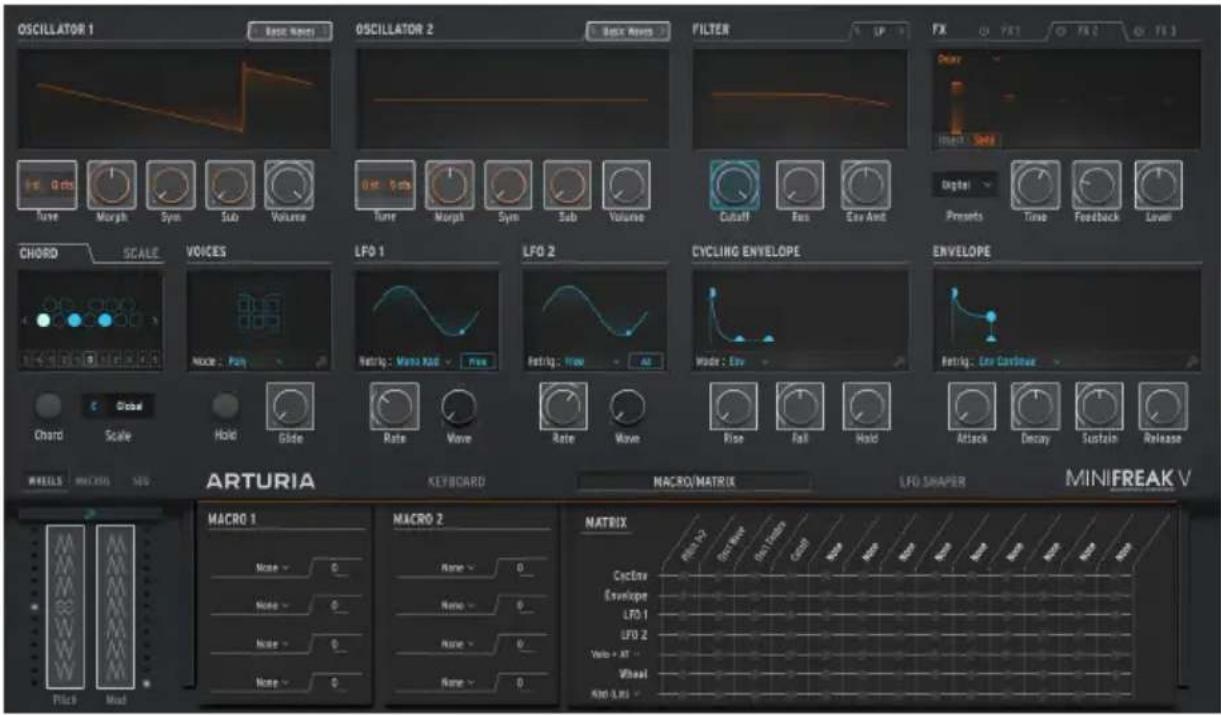Adjust the Filter Cutoff knob

(735, 185)
